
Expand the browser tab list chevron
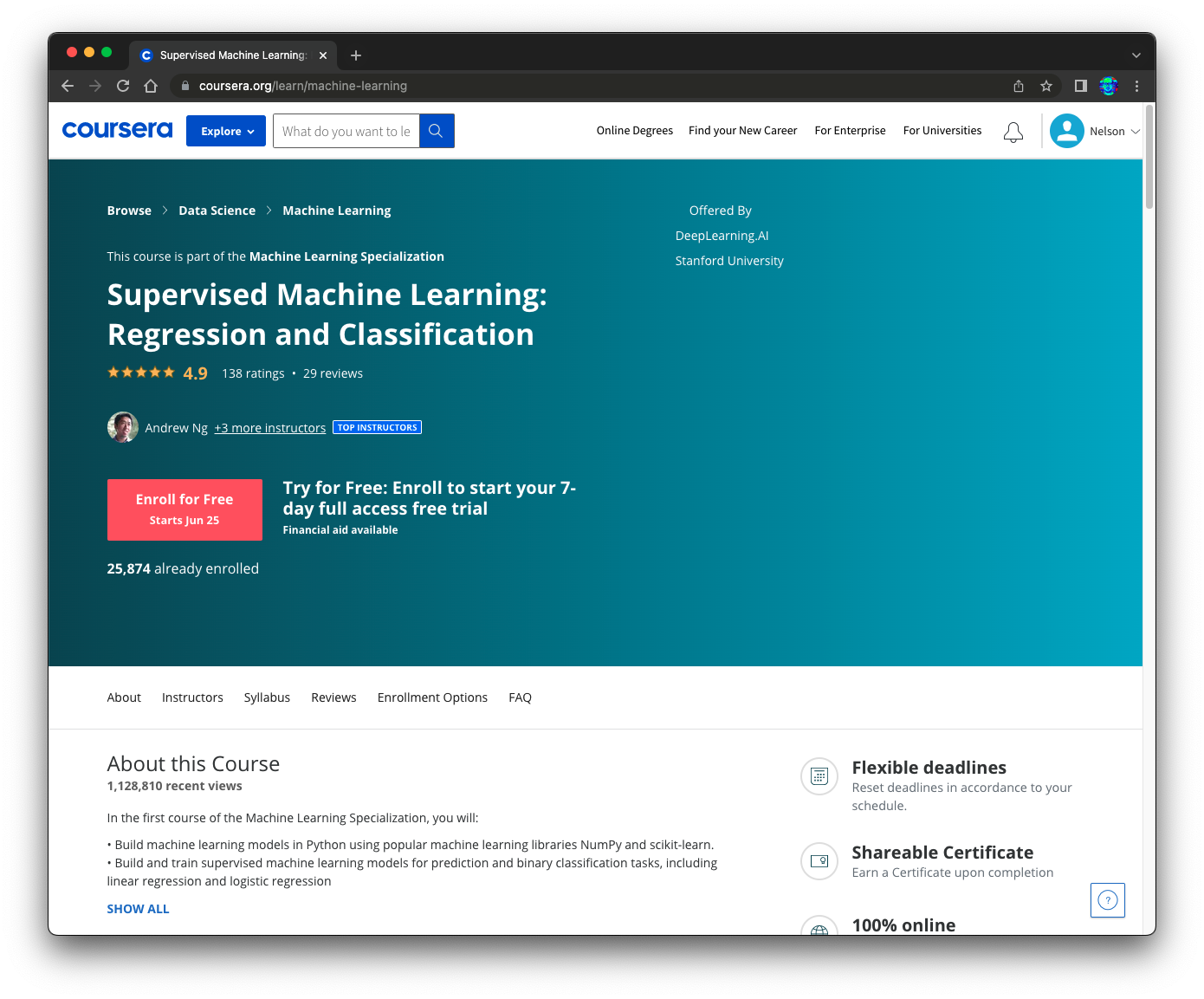pos(1136,55)
